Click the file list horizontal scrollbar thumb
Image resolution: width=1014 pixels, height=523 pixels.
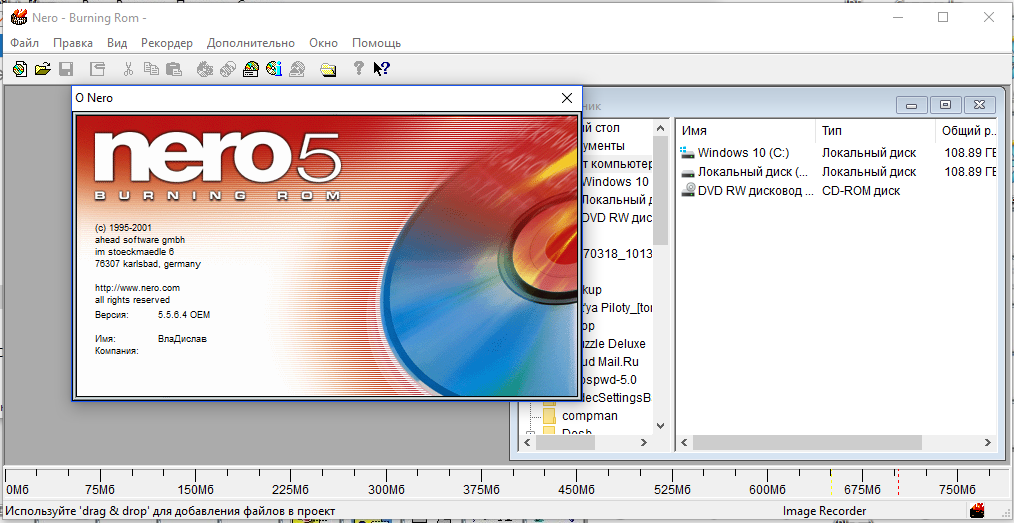807,443
